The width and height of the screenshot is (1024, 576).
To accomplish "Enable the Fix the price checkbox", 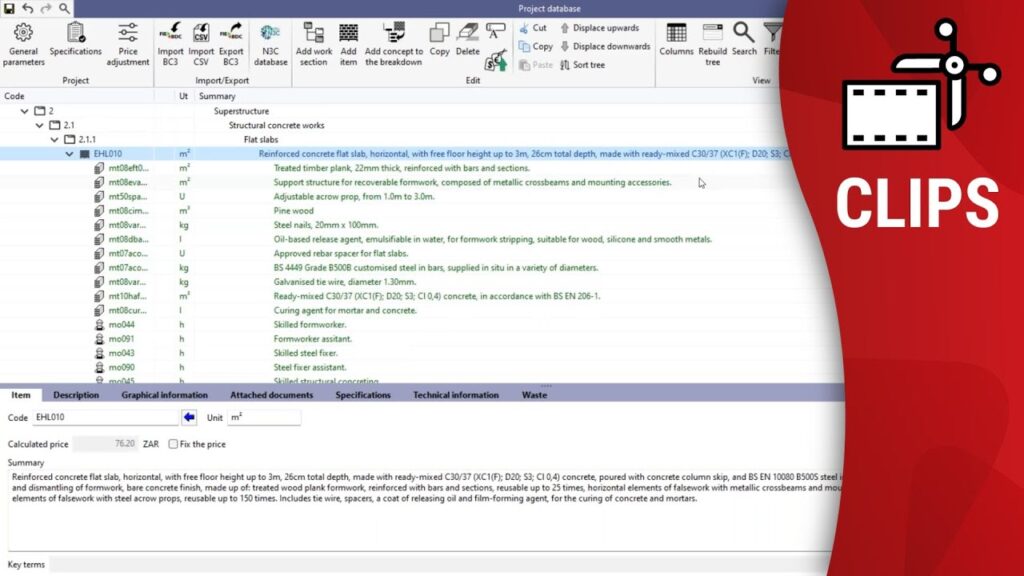I will click(174, 444).
